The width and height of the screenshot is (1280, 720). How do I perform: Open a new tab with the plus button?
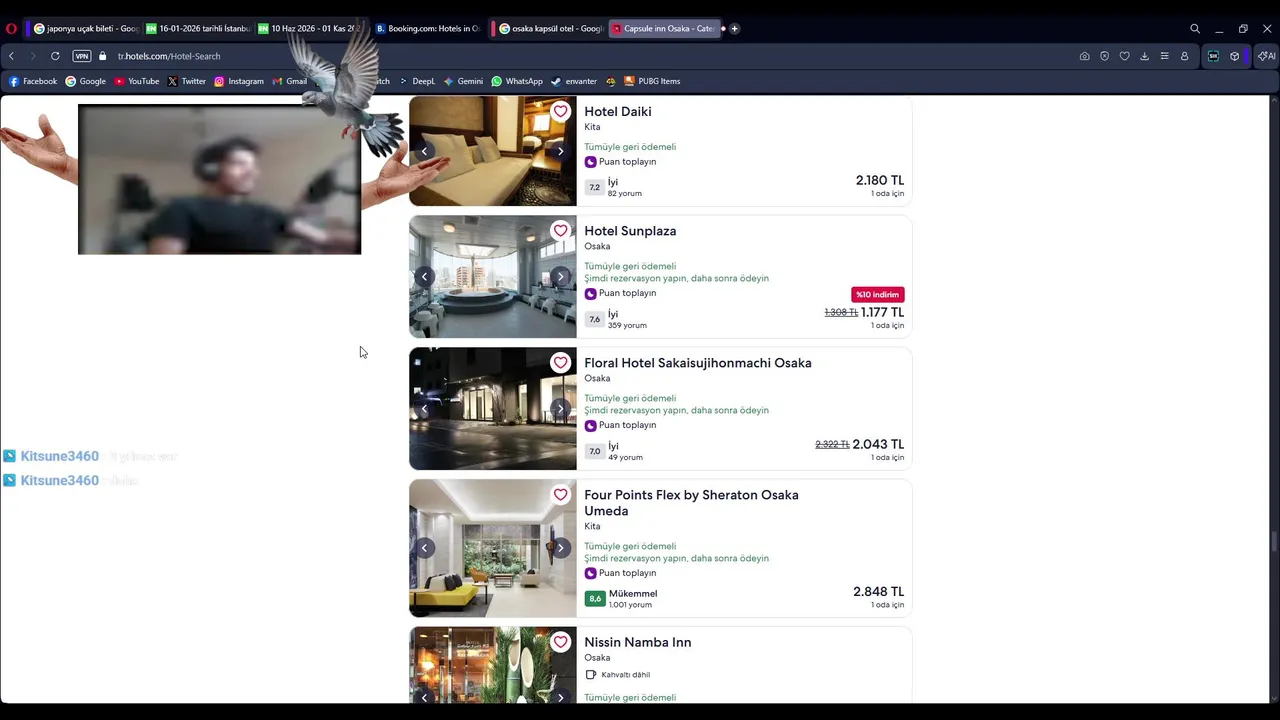734,29
